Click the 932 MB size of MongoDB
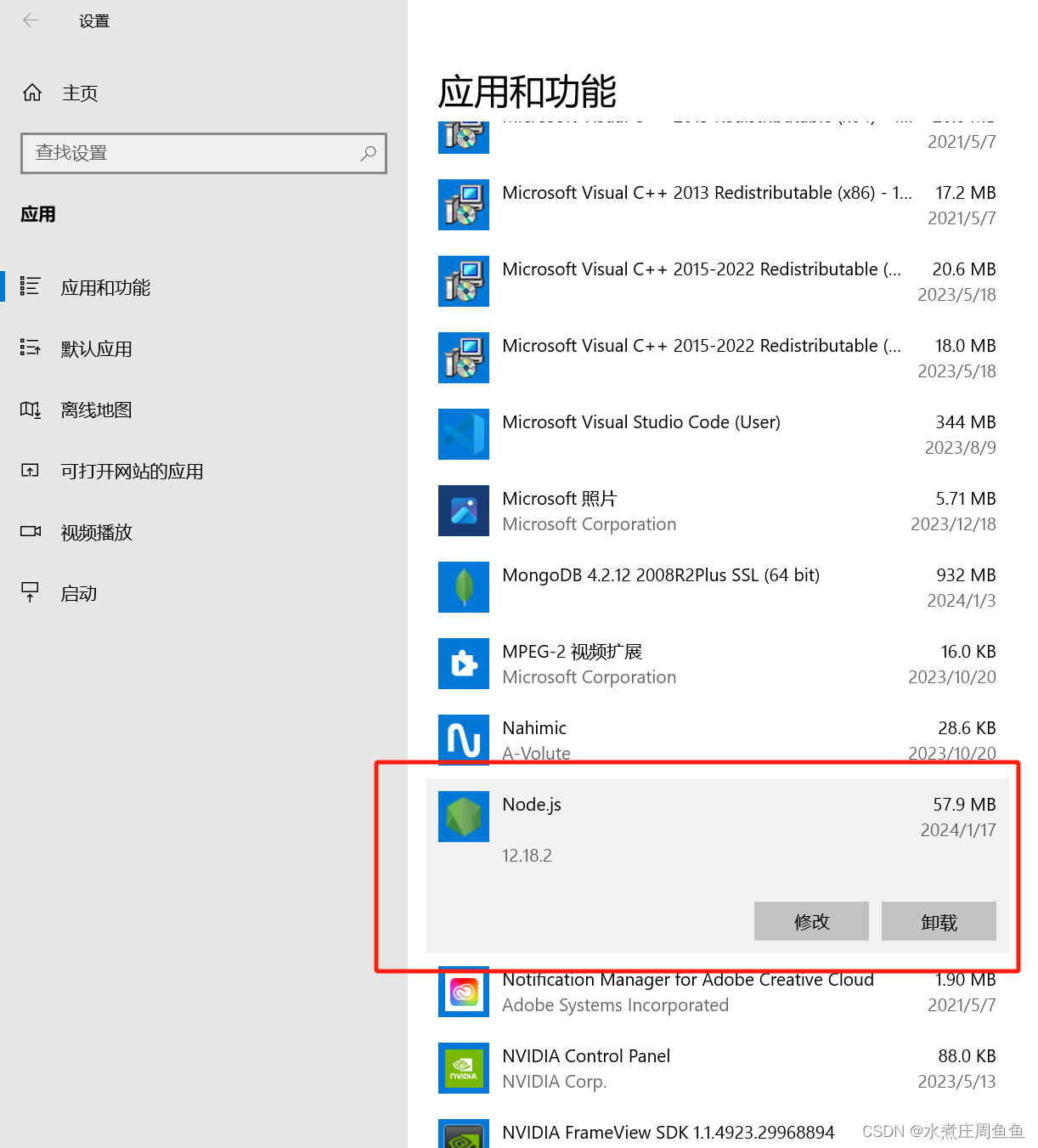Image resolution: width=1038 pixels, height=1148 pixels. tap(966, 575)
